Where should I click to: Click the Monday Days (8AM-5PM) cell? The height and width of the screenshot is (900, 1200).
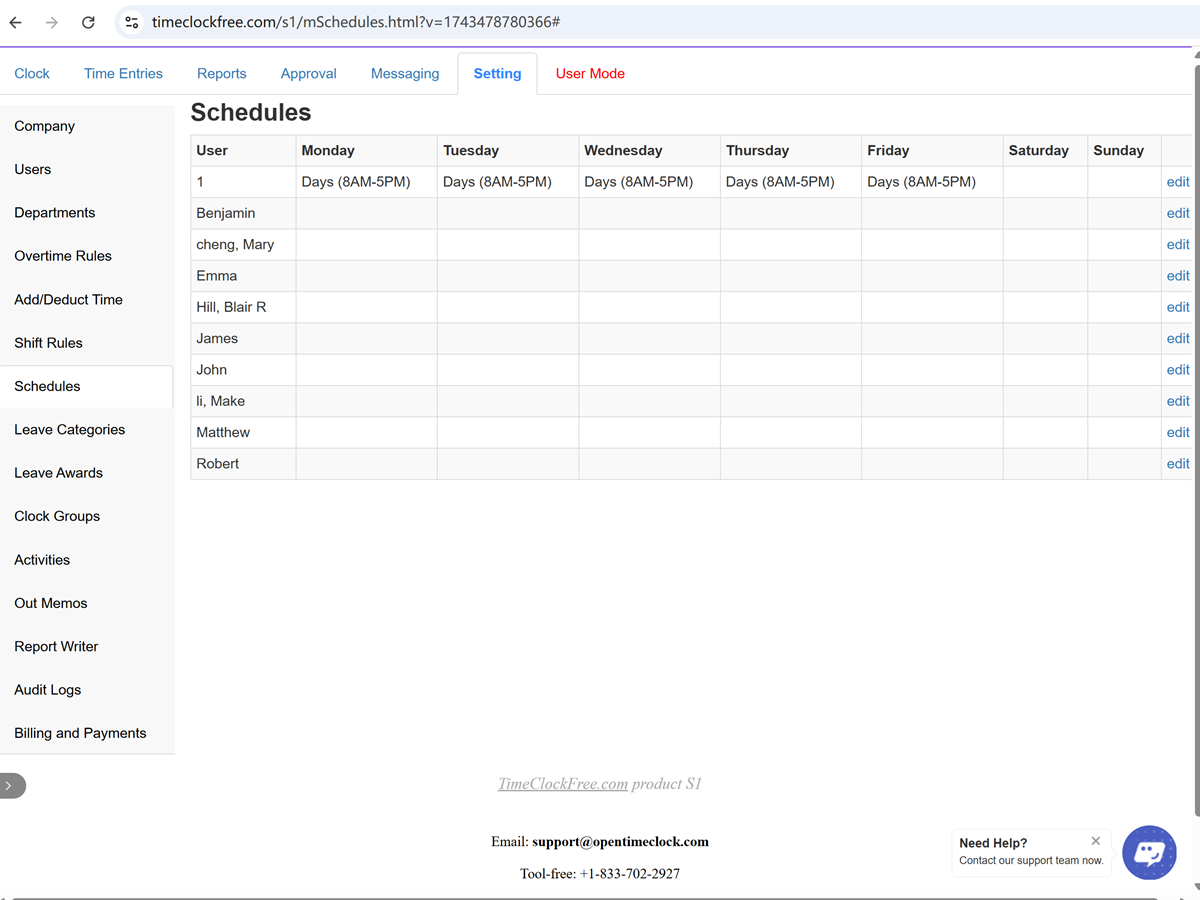[x=366, y=182]
